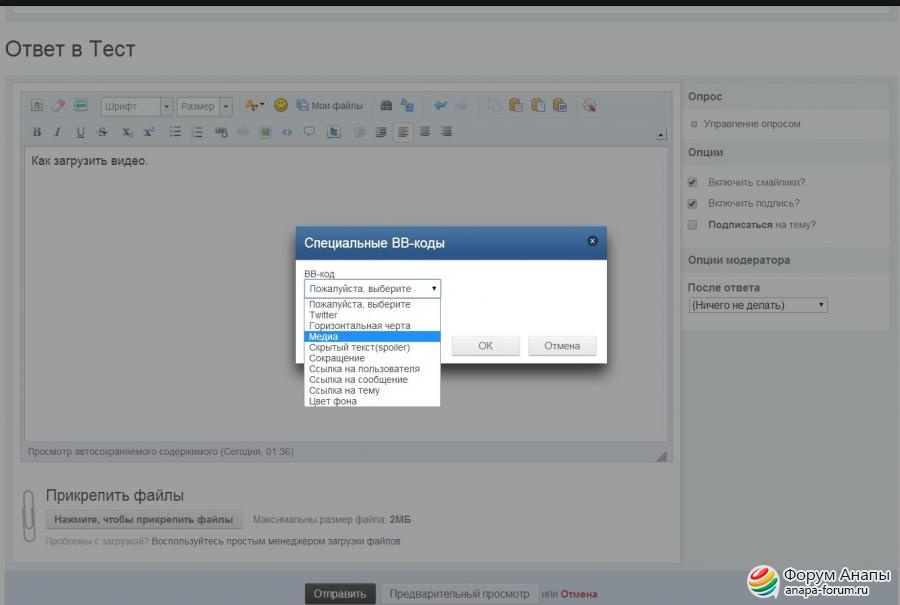Toggle the Включить подпись checkbox
This screenshot has width=900, height=605.
(x=692, y=204)
